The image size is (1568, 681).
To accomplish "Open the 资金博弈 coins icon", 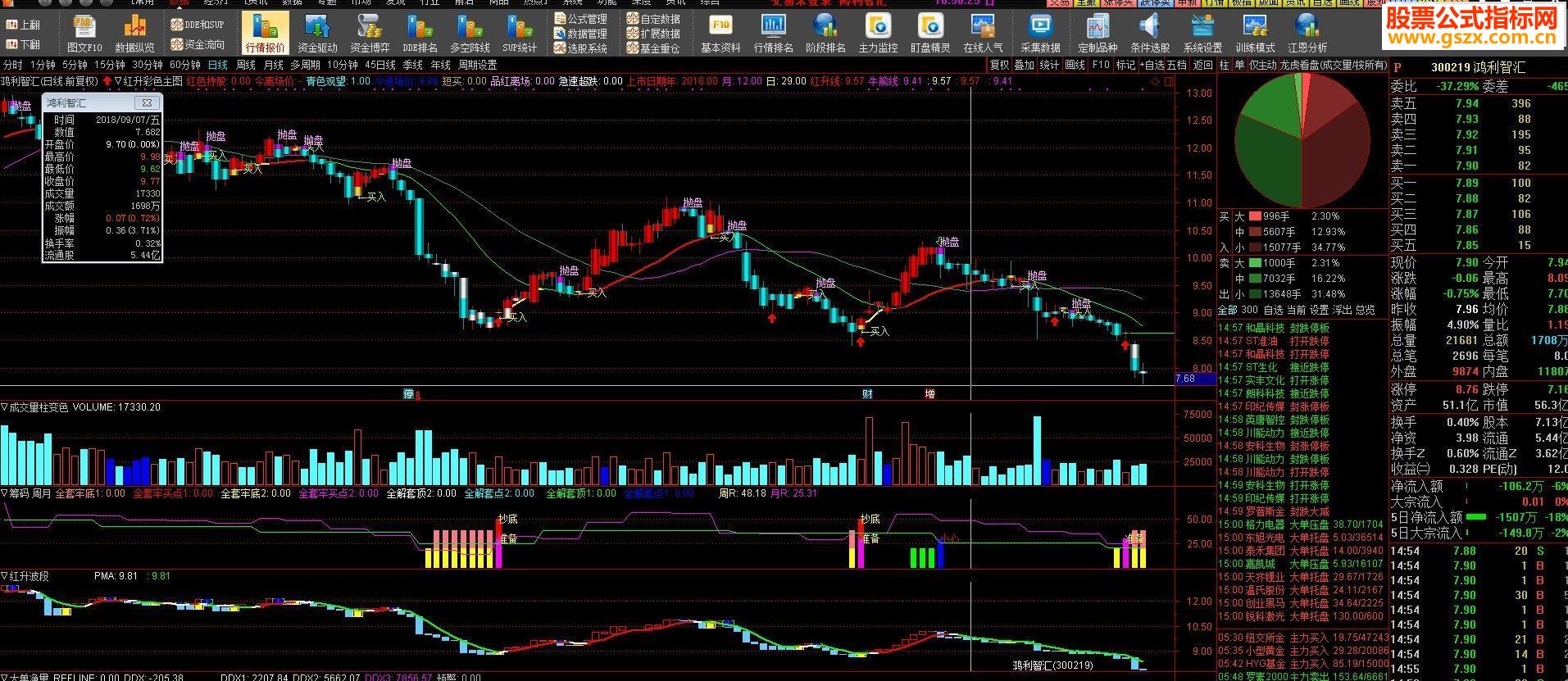I will click(x=370, y=34).
